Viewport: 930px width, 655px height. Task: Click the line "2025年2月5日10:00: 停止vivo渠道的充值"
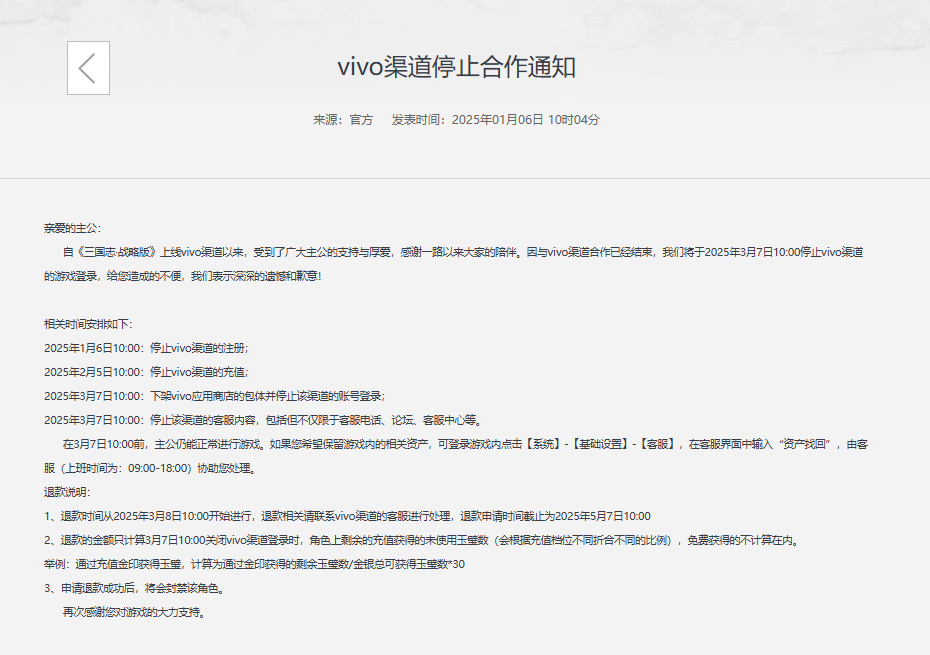tap(146, 373)
